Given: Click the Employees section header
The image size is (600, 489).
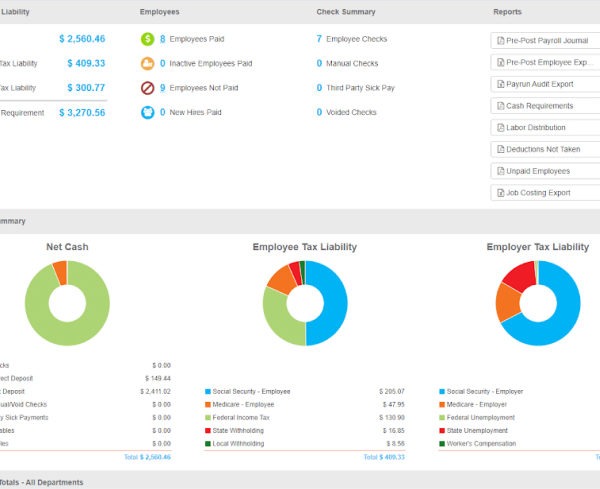Looking at the screenshot, I should (x=159, y=12).
